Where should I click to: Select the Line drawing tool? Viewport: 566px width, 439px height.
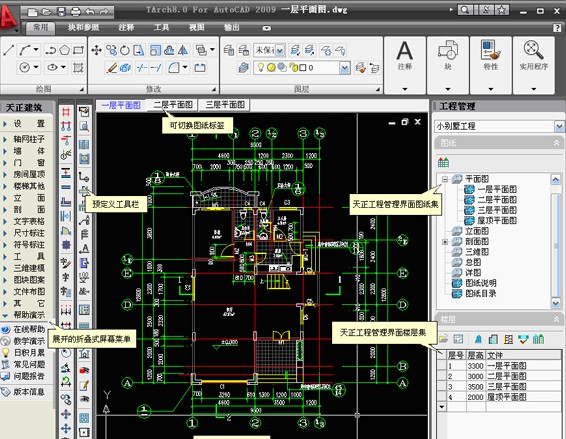click(9, 50)
